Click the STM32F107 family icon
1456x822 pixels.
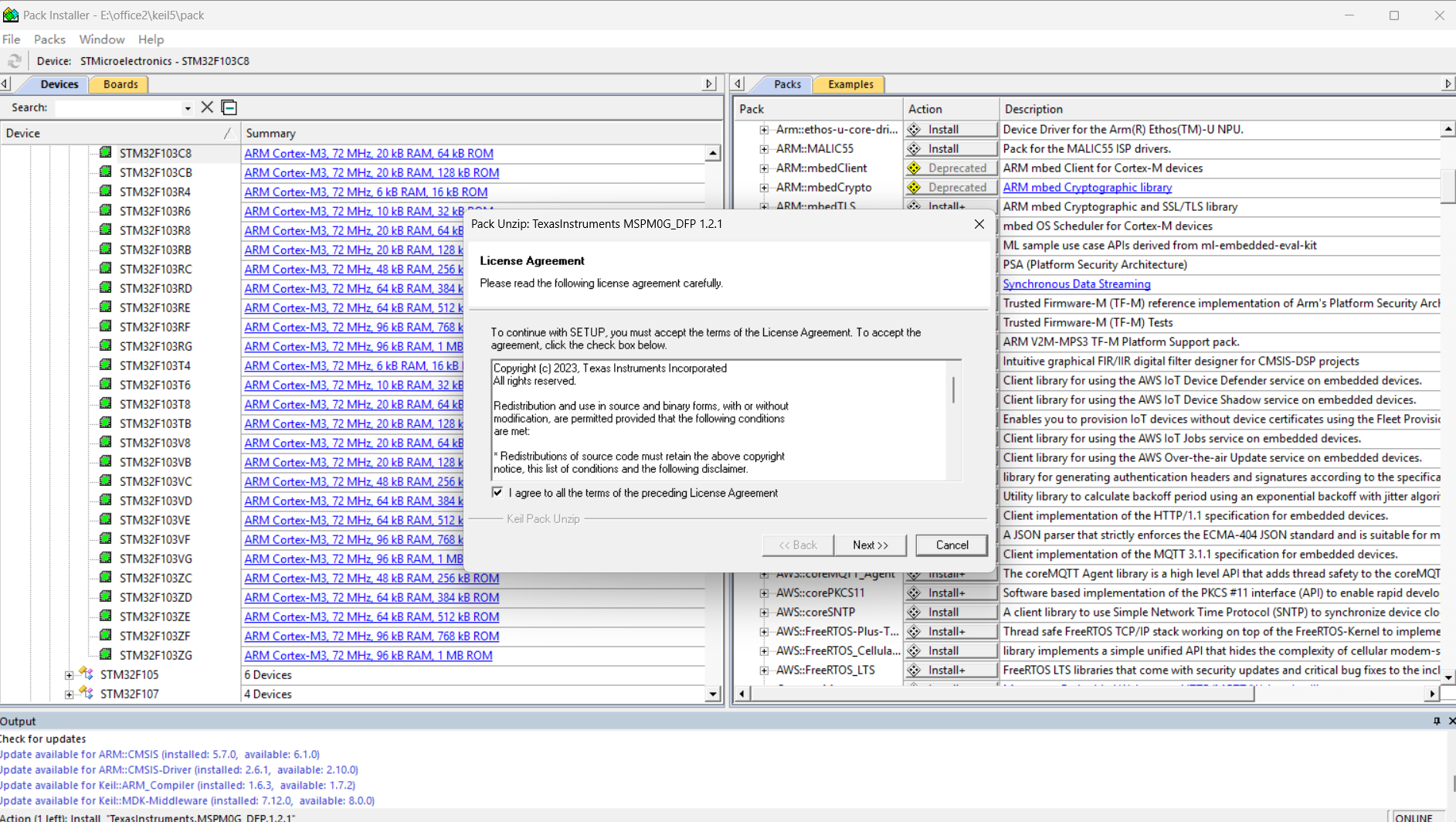(x=87, y=694)
